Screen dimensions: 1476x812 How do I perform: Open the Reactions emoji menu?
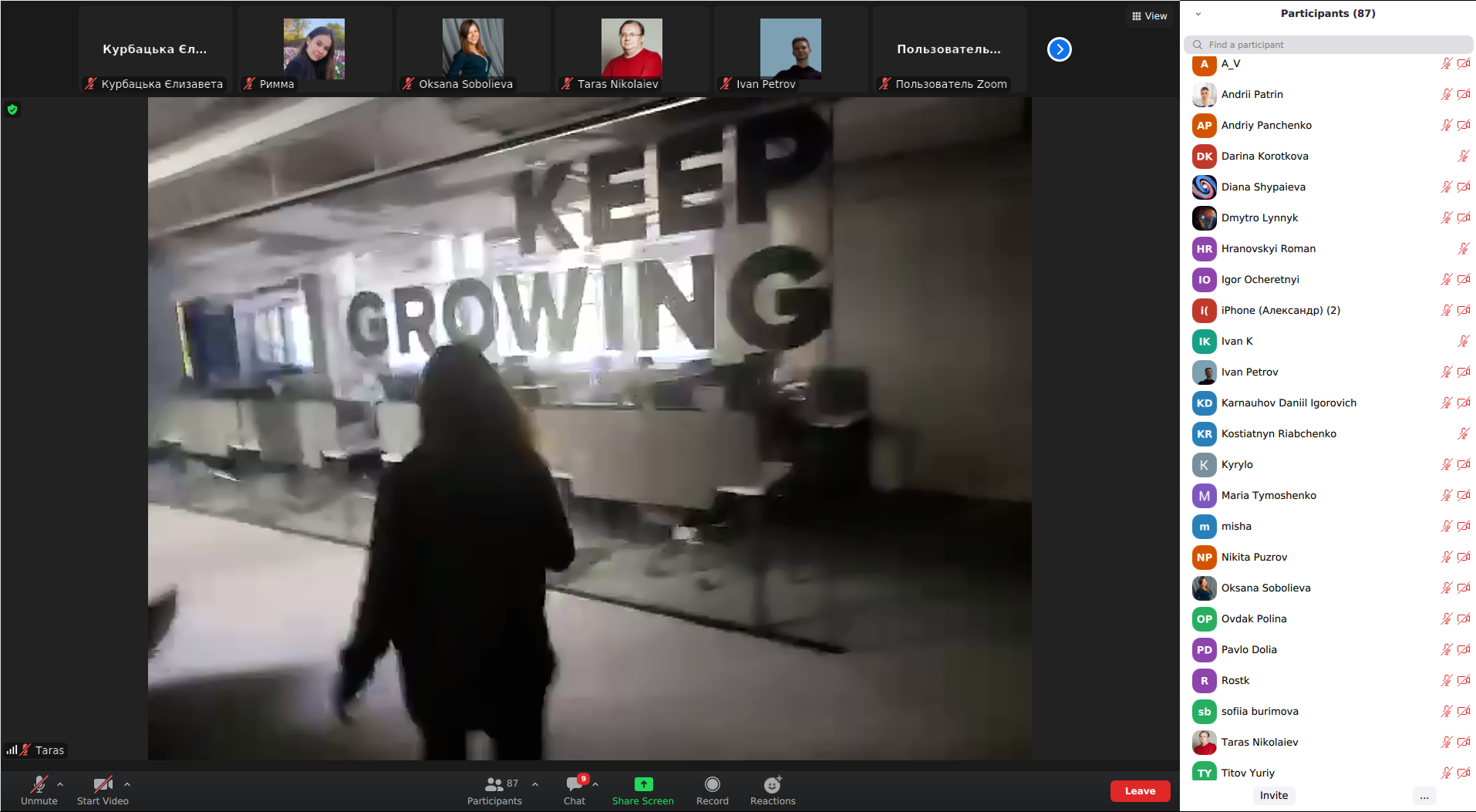click(773, 790)
